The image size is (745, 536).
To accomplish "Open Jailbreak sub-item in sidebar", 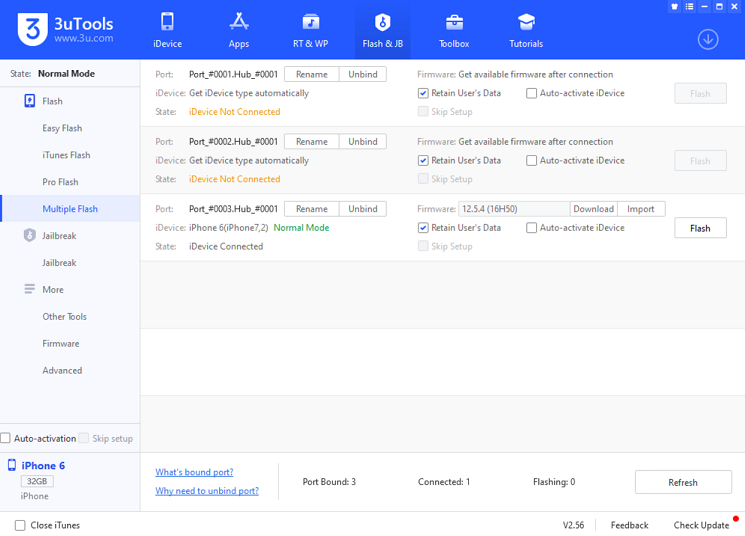I will (x=59, y=262).
